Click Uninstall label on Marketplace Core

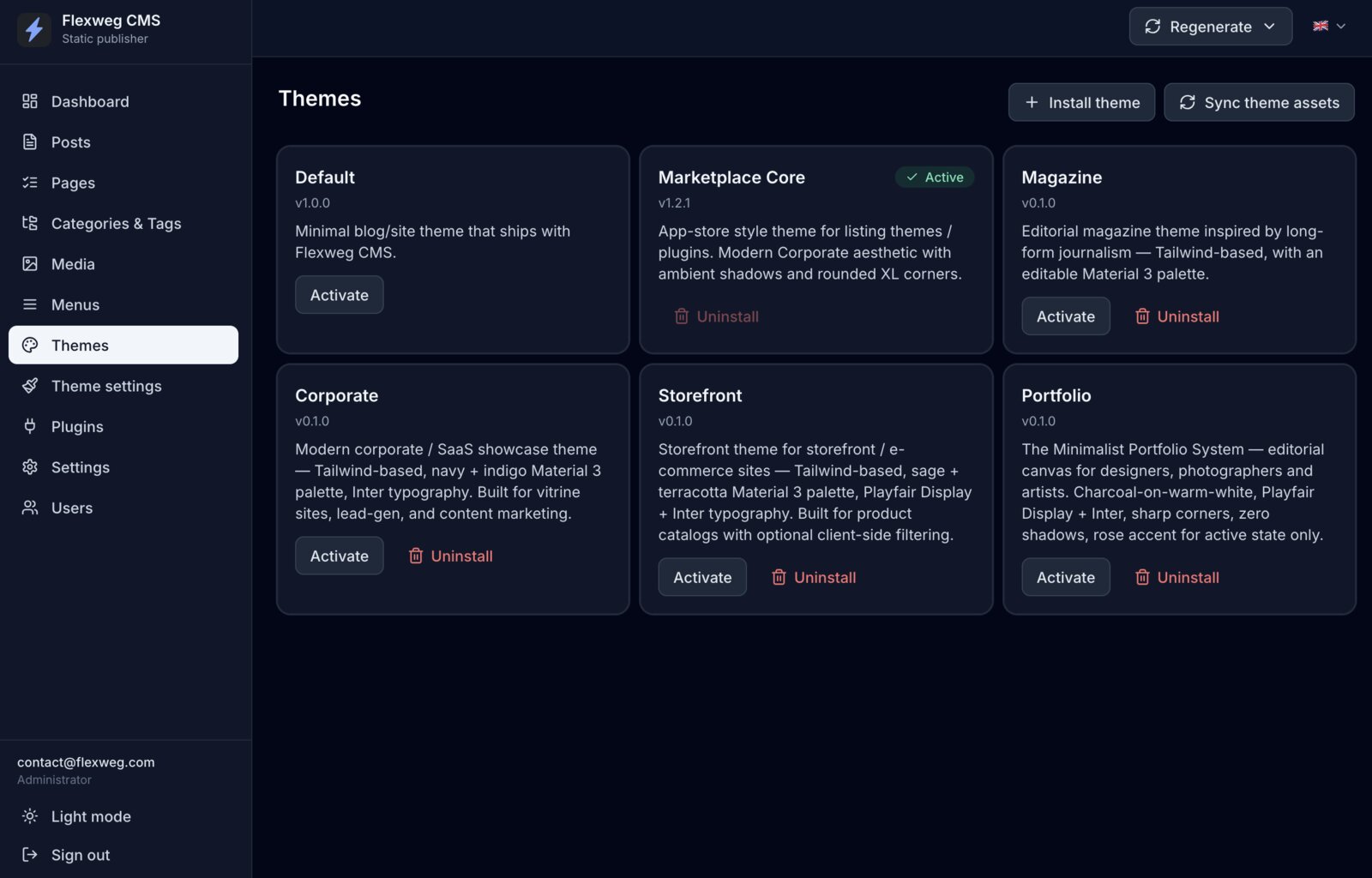[727, 316]
